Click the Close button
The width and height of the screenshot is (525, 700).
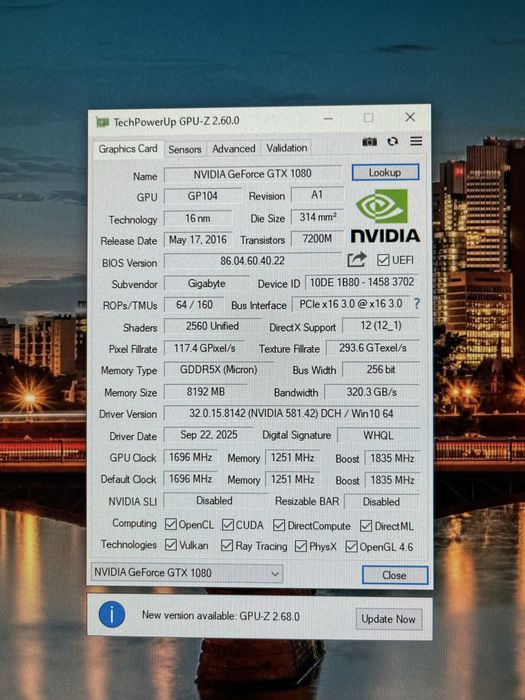[395, 575]
